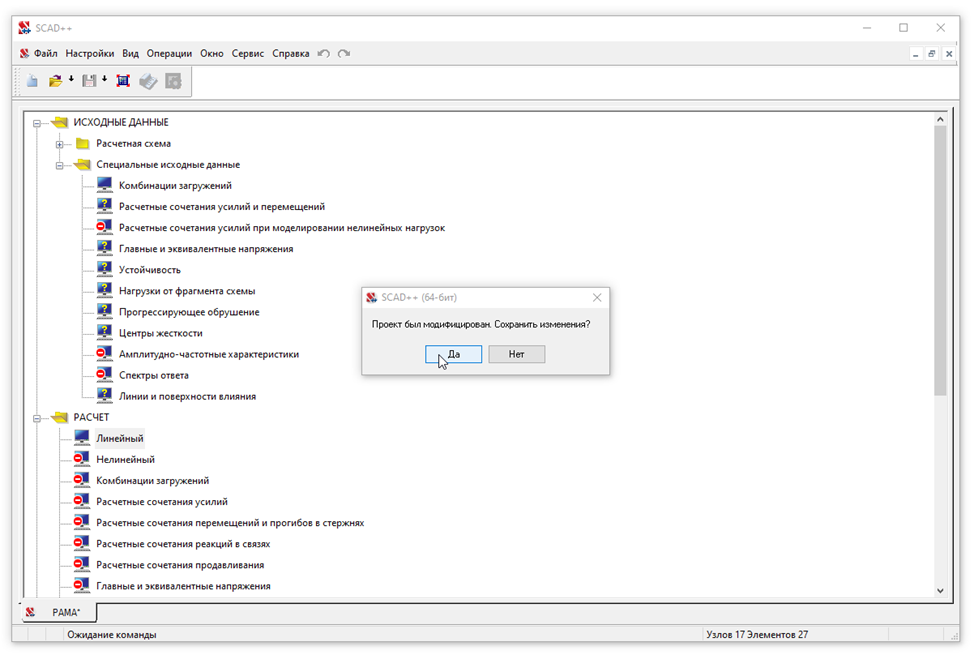Viewport: 974px width, 655px height.
Task: Collapse the Специальные исходные данные node
Action: (60, 165)
